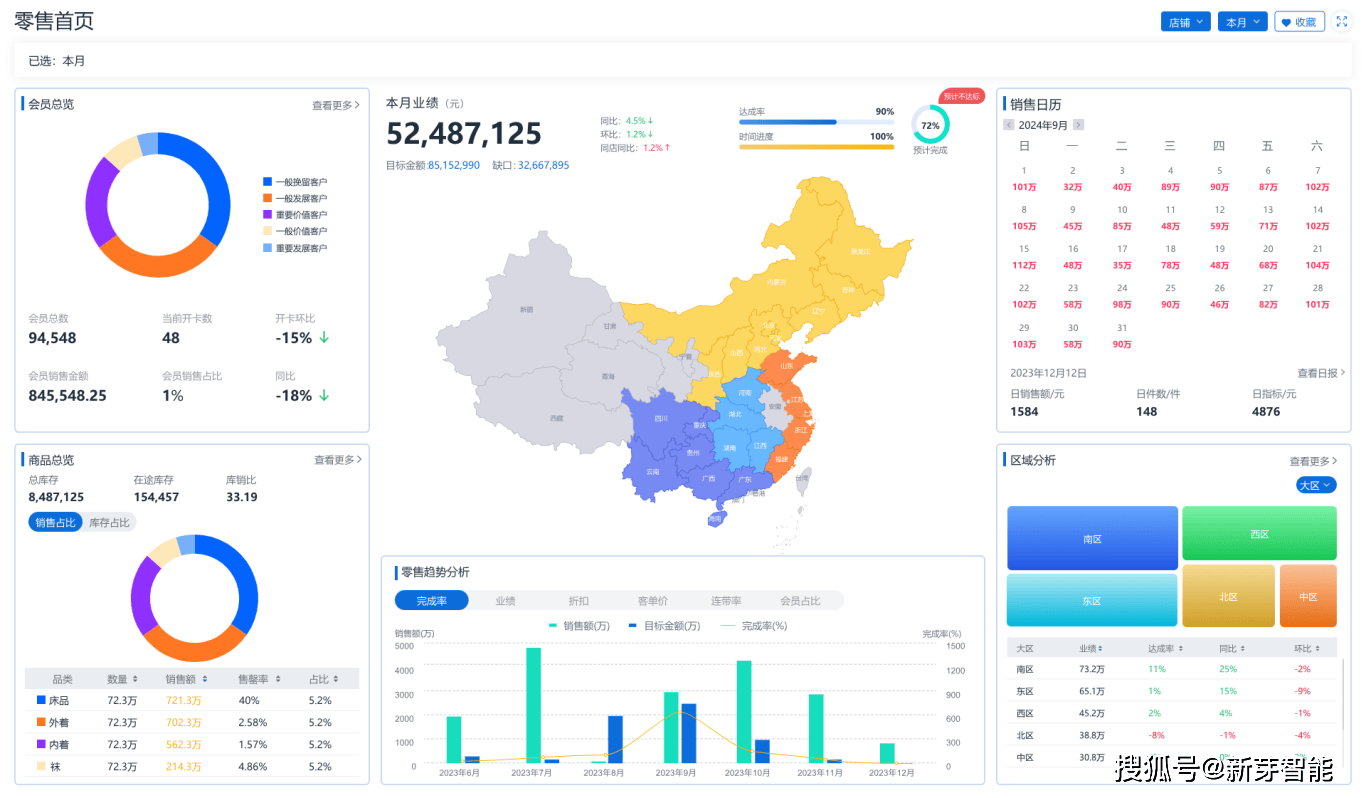1366x798 pixels.
Task: Click the fullscreen expand icon at top right
Action: 1342,22
